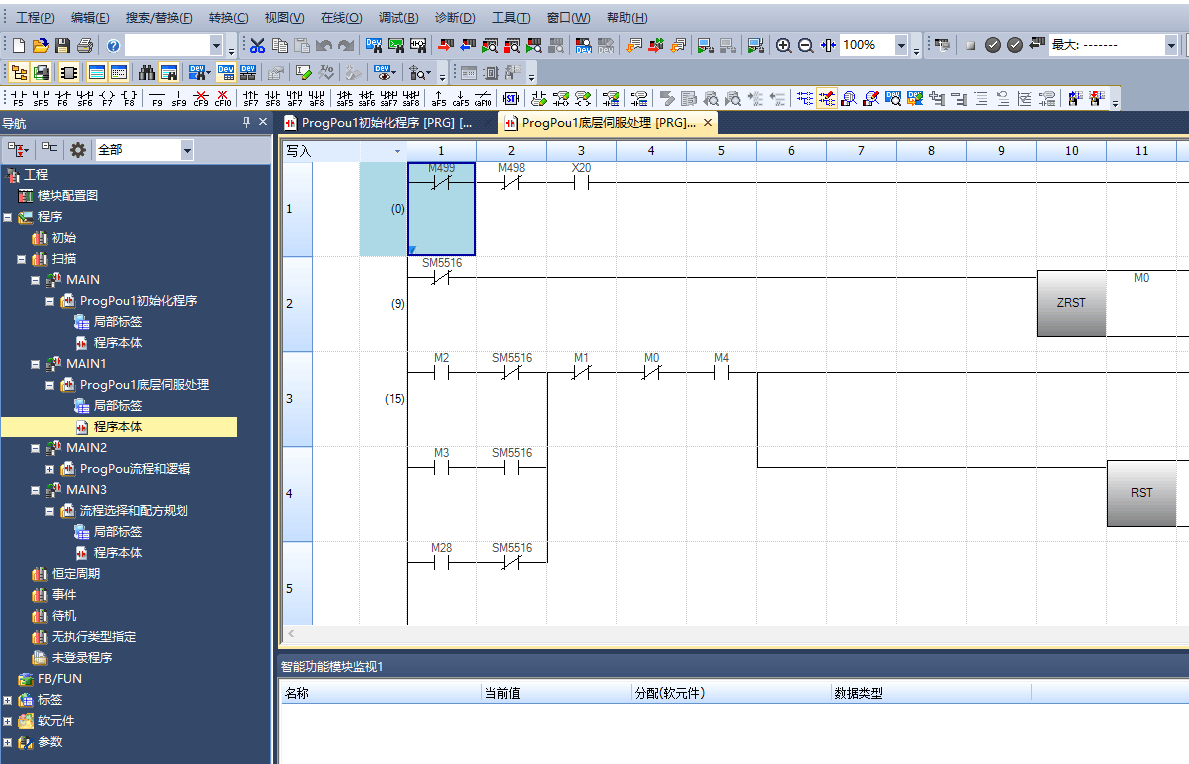The width and height of the screenshot is (1189, 764).
Task: Open the navigation settings gear icon
Action: [x=78, y=150]
